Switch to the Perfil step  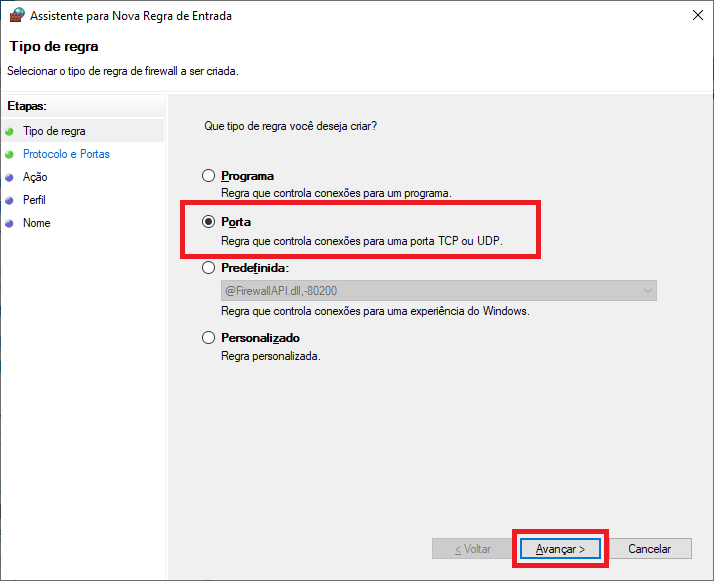[35, 200]
